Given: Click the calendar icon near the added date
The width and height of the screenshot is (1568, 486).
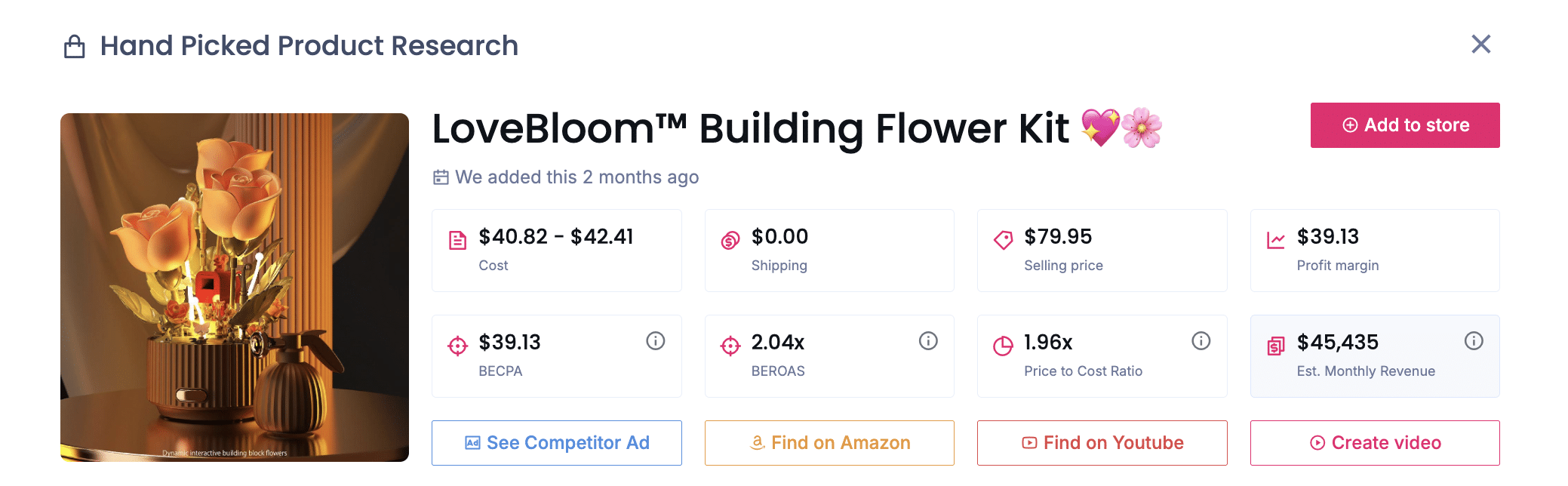Looking at the screenshot, I should click(440, 177).
